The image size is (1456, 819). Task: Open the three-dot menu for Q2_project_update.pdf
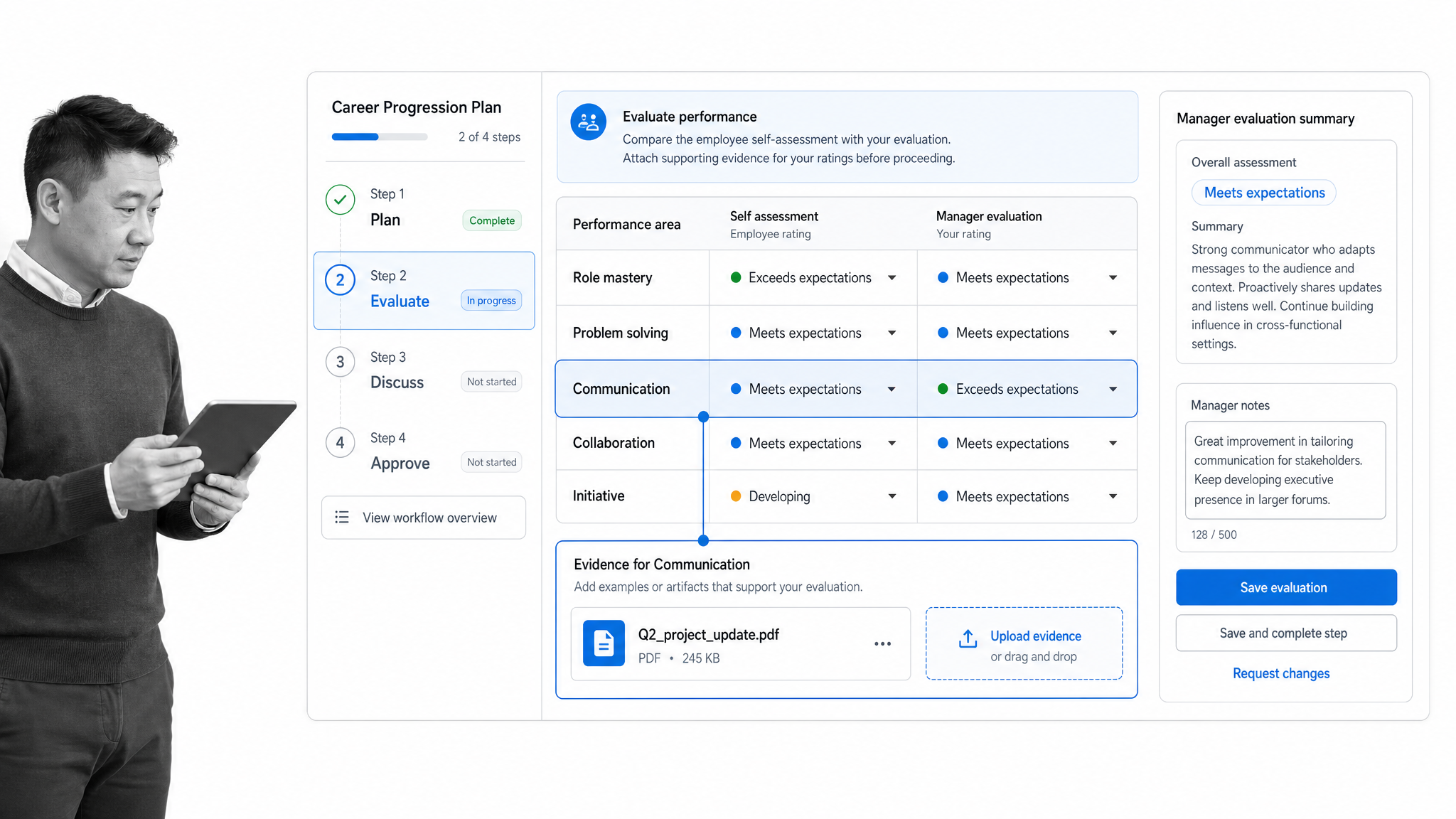click(882, 643)
